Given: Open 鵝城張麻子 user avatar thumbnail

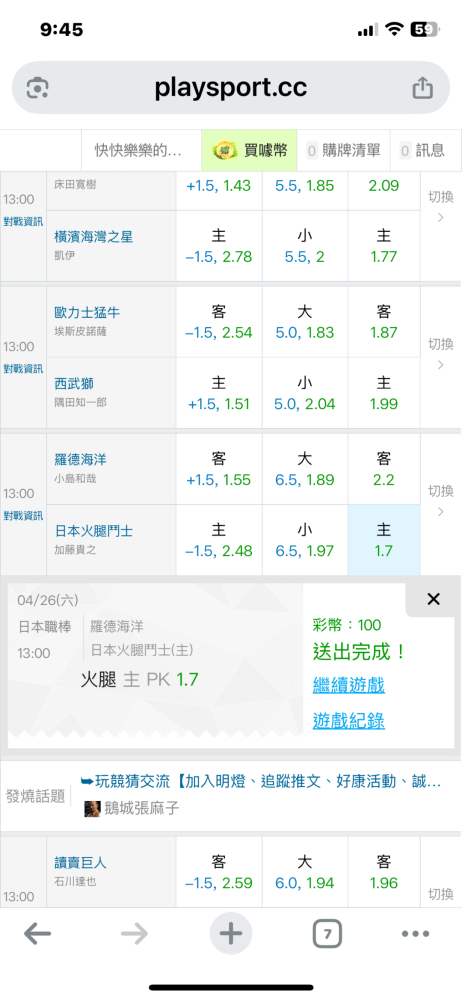Looking at the screenshot, I should (x=93, y=809).
